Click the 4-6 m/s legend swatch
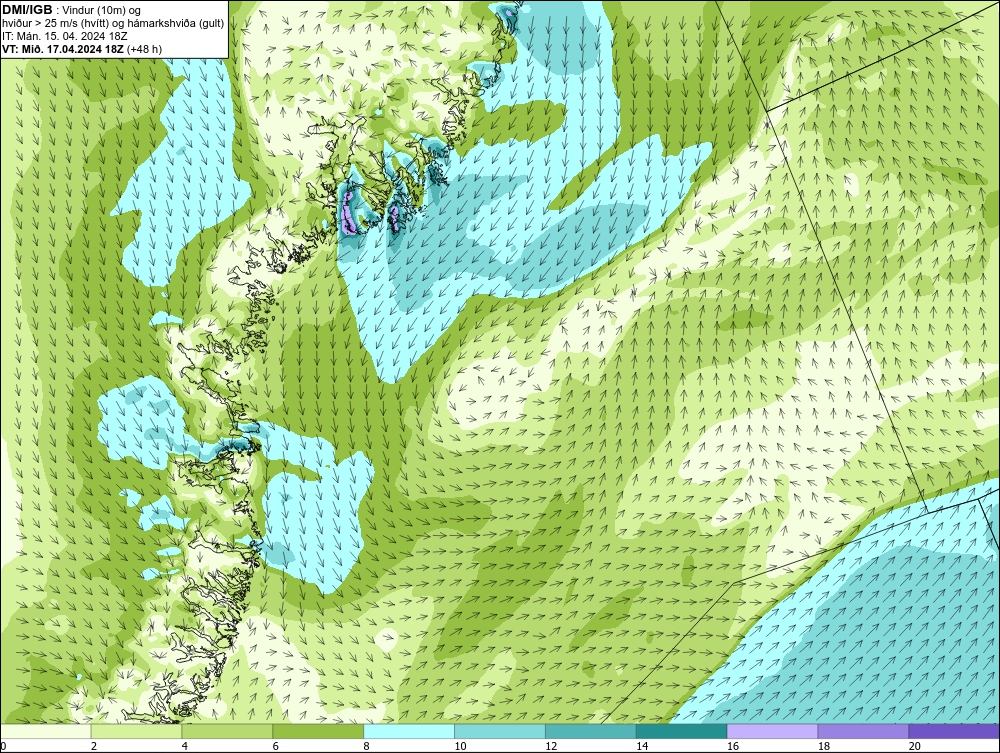 click(227, 731)
